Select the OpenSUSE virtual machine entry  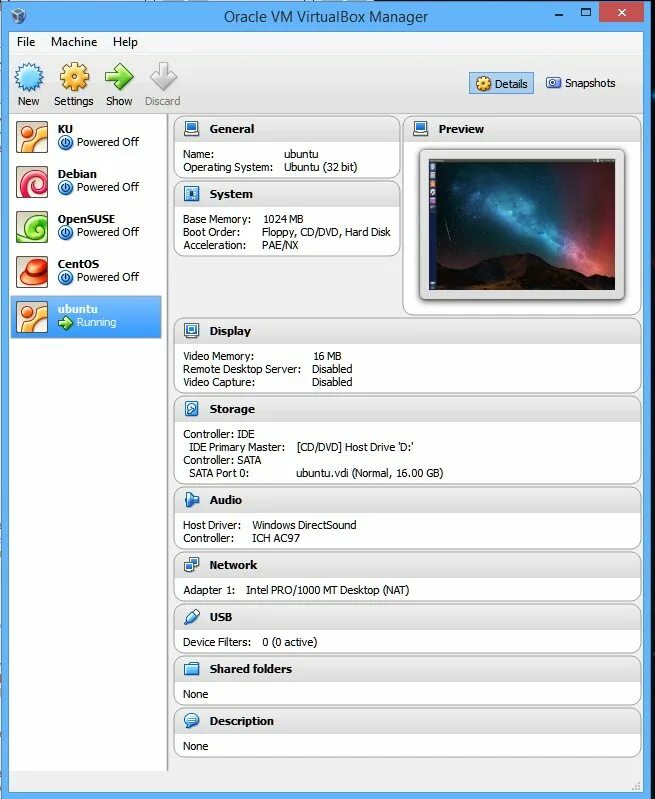[86, 227]
